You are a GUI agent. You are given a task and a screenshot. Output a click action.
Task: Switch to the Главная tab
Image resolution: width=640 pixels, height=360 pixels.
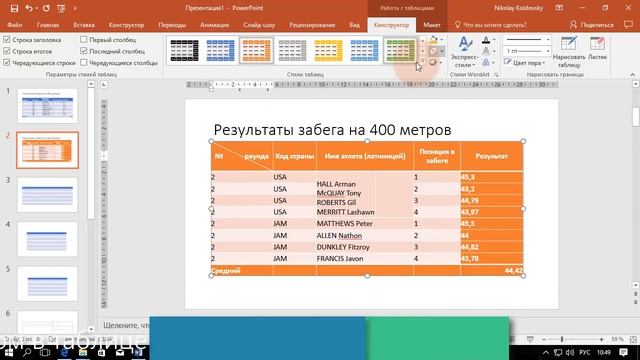(48, 25)
